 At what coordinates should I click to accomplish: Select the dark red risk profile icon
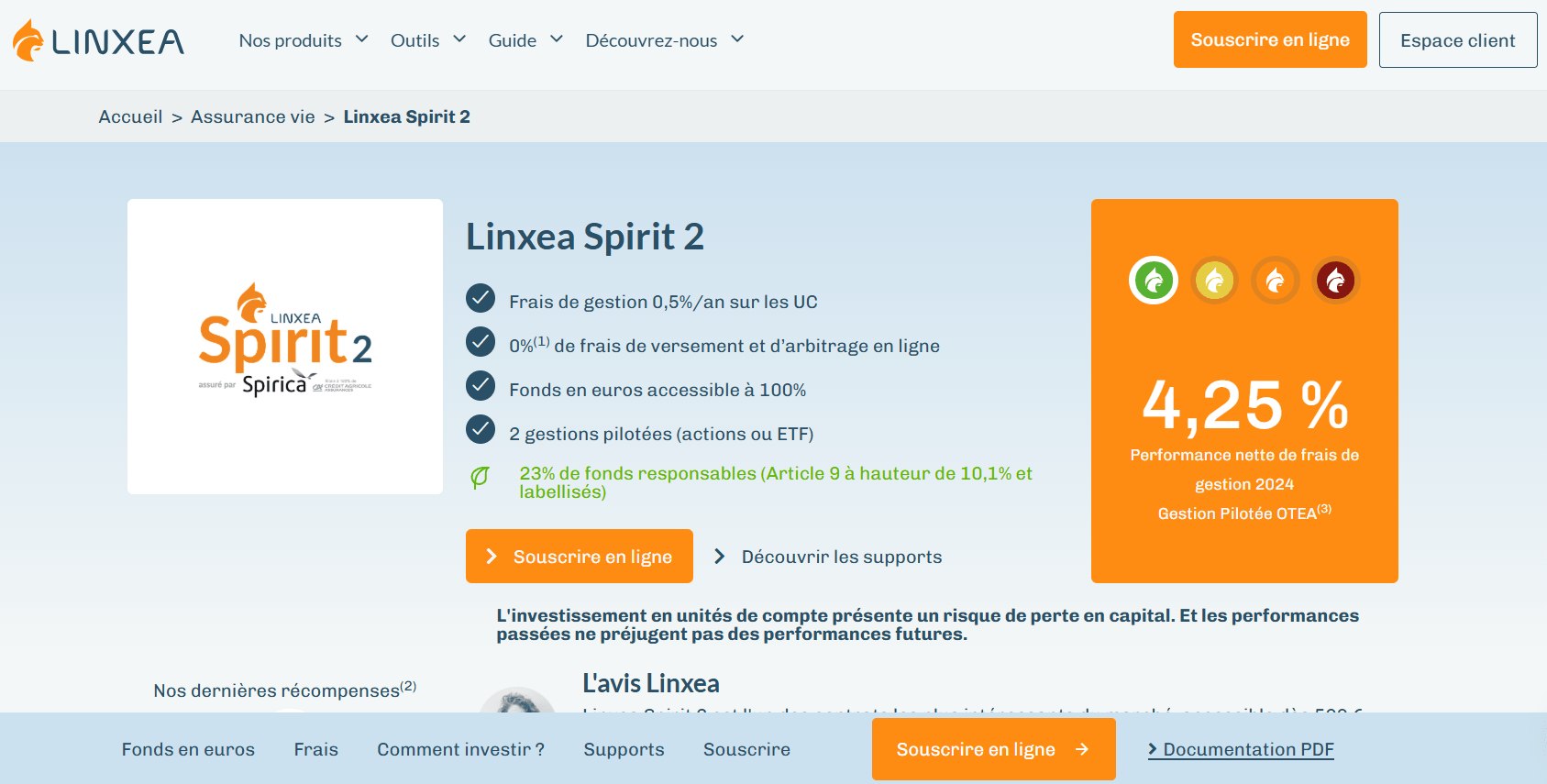[x=1335, y=280]
